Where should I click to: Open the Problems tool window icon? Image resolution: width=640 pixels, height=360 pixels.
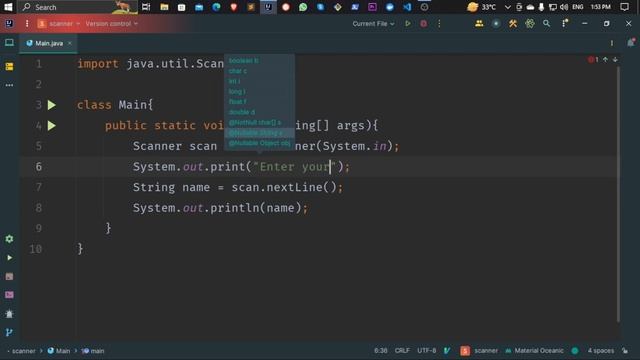pyautogui.click(x=9, y=314)
